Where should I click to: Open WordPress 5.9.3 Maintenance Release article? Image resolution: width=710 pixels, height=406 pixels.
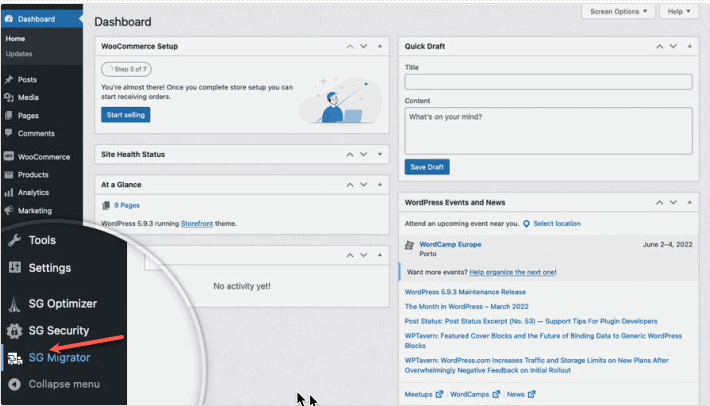pyautogui.click(x=465, y=292)
